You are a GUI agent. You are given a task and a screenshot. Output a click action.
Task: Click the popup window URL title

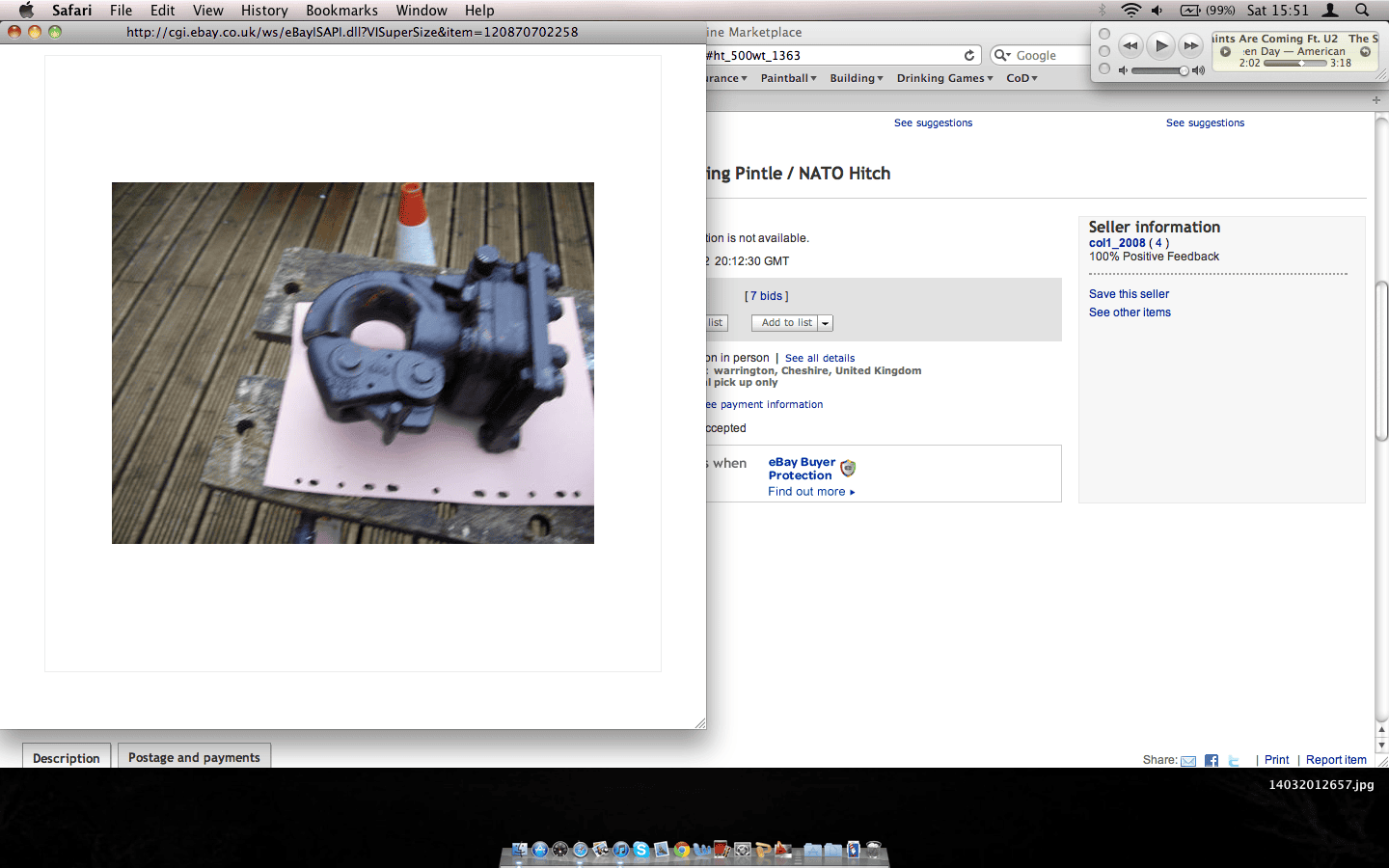tap(352, 32)
